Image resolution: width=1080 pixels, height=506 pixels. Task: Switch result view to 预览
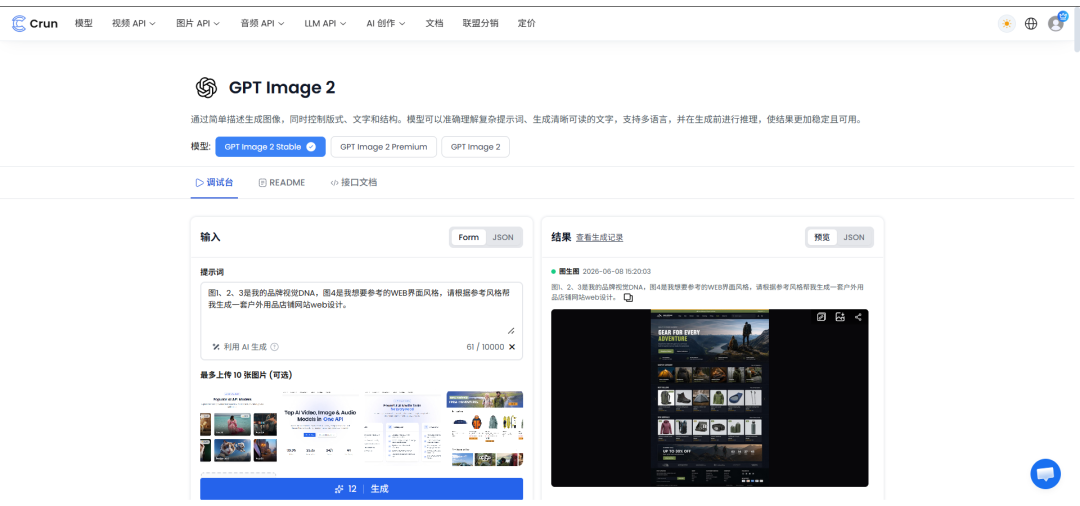(822, 238)
